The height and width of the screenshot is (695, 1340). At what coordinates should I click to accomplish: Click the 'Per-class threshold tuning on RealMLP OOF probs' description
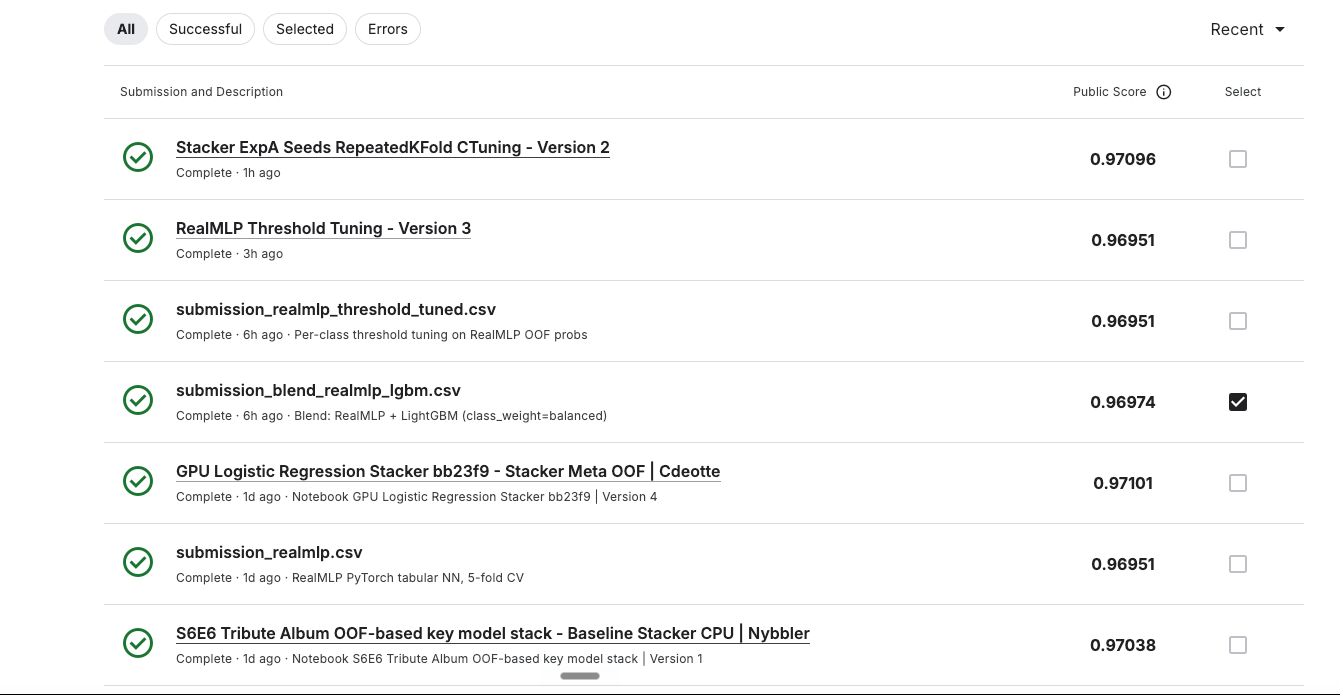point(441,335)
